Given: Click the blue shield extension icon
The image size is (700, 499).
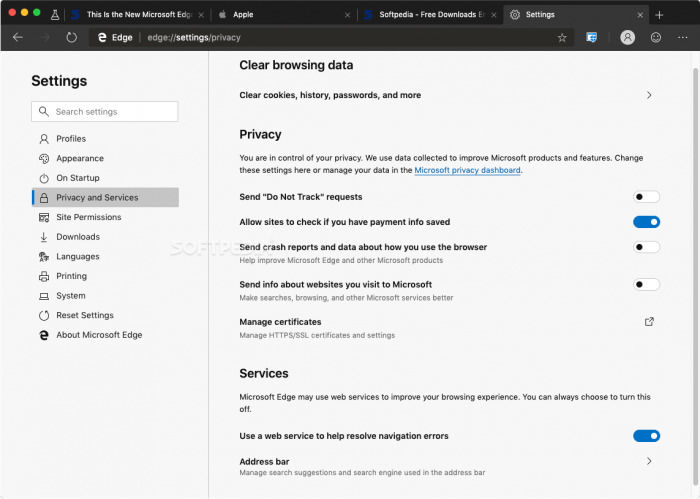Looking at the screenshot, I should click(x=592, y=37).
